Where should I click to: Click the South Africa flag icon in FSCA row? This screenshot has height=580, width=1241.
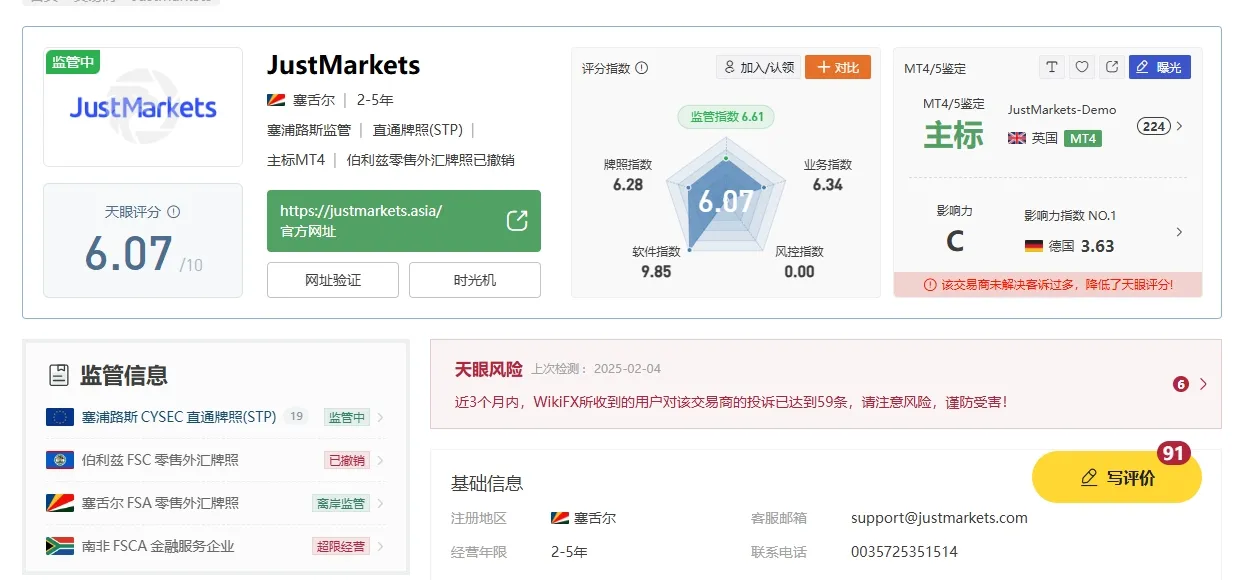click(60, 546)
